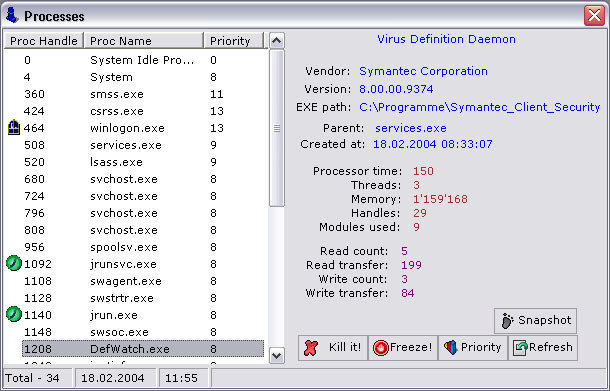The width and height of the screenshot is (610, 391).
Task: Click the parent services.exe value
Action: coord(411,128)
